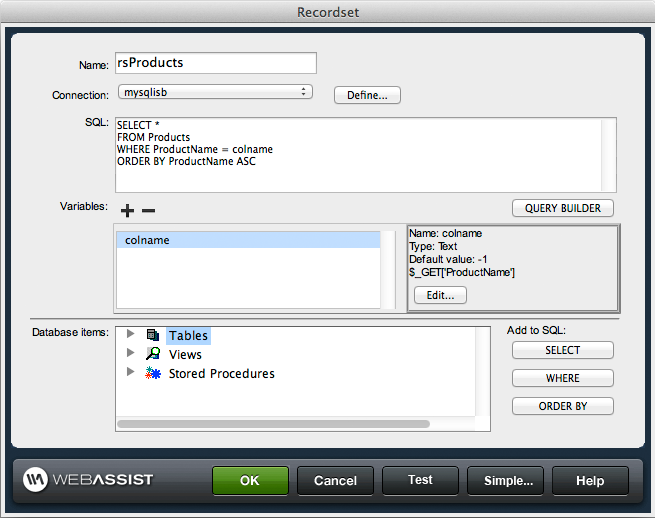Add selected item to SQL WHERE
Image resolution: width=655 pixels, height=518 pixels.
(x=563, y=378)
